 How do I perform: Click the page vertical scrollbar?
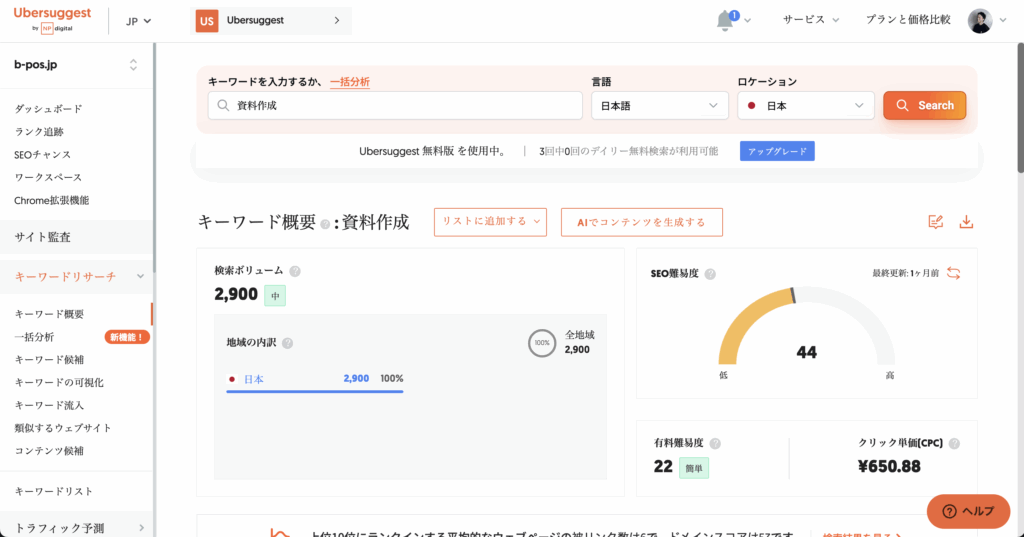pyautogui.click(x=1020, y=108)
